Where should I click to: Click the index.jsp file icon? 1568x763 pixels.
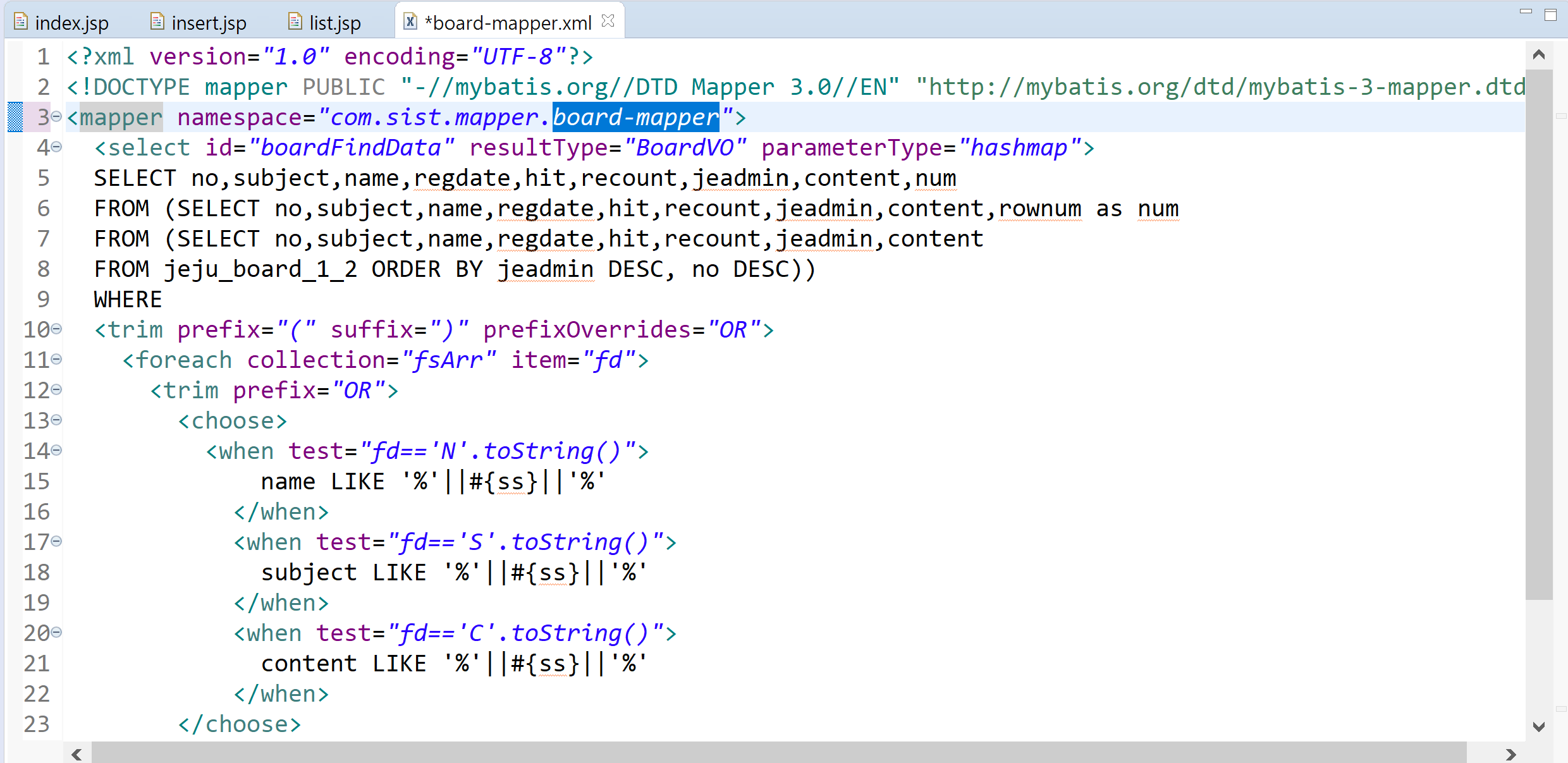[x=21, y=22]
